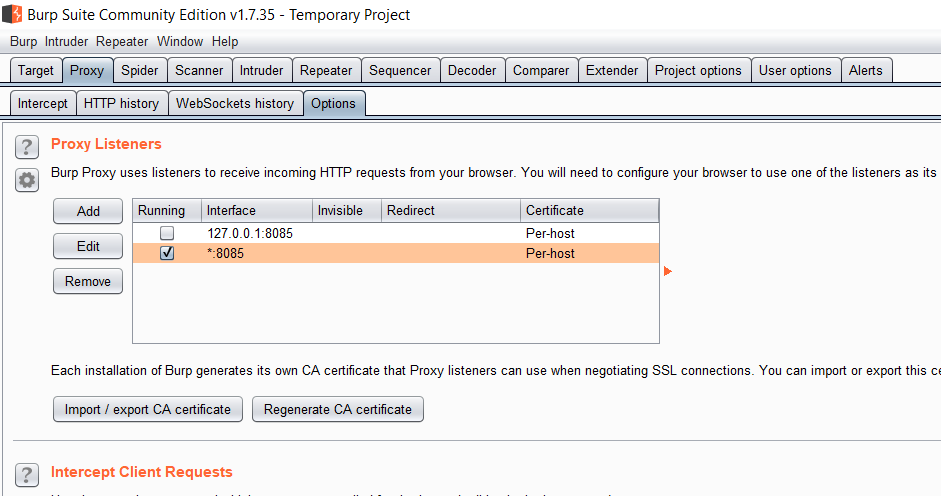Screen dimensions: 941x496
Task: Click Import / export CA certificate
Action: tap(148, 410)
